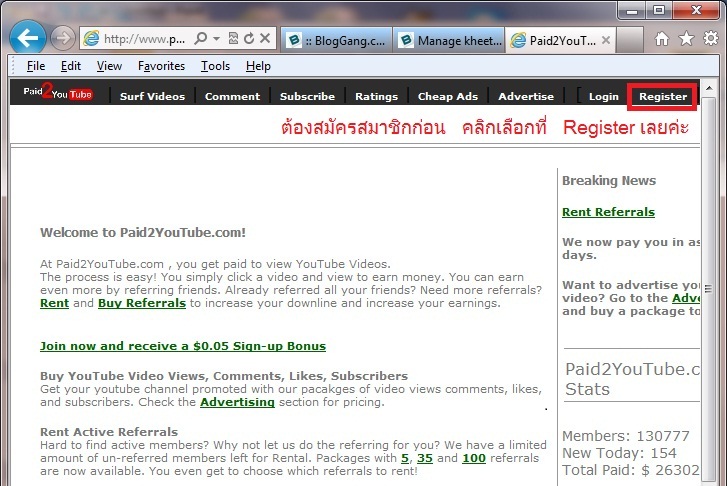The image size is (727, 486).
Task: Click the Rent link in the welcome text
Action: [54, 303]
